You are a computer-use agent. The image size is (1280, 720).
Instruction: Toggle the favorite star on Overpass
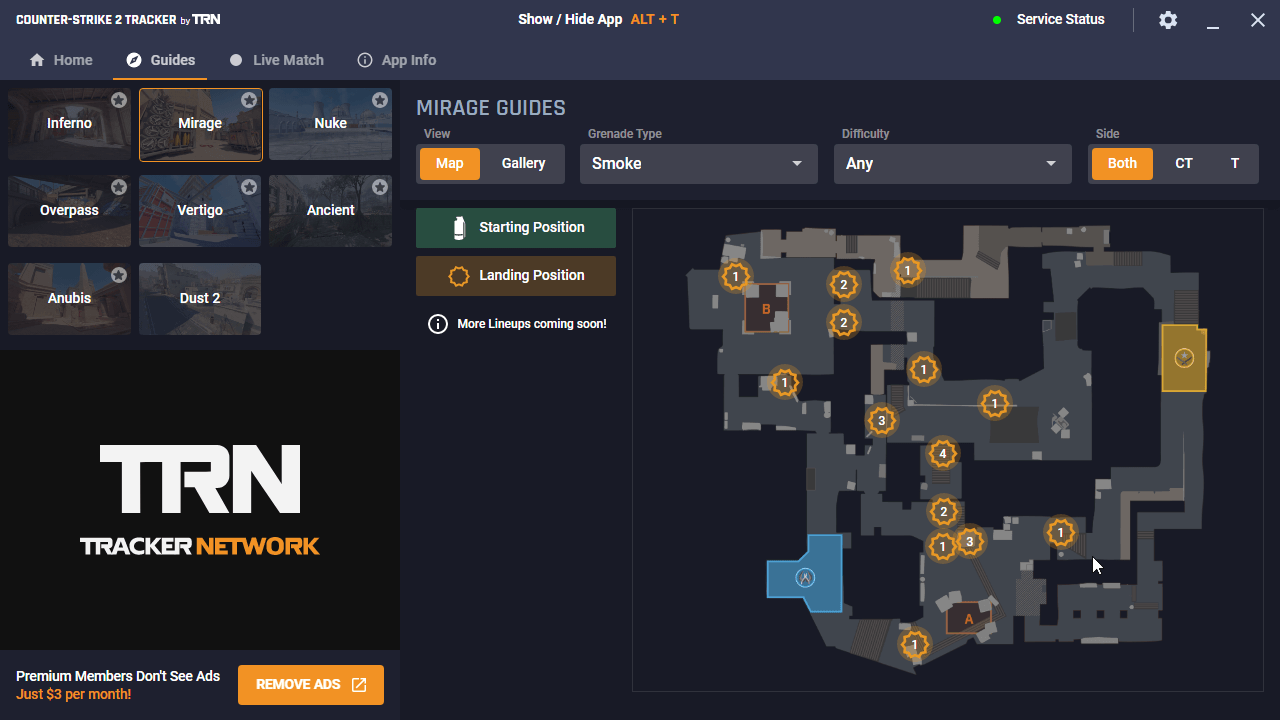119,187
